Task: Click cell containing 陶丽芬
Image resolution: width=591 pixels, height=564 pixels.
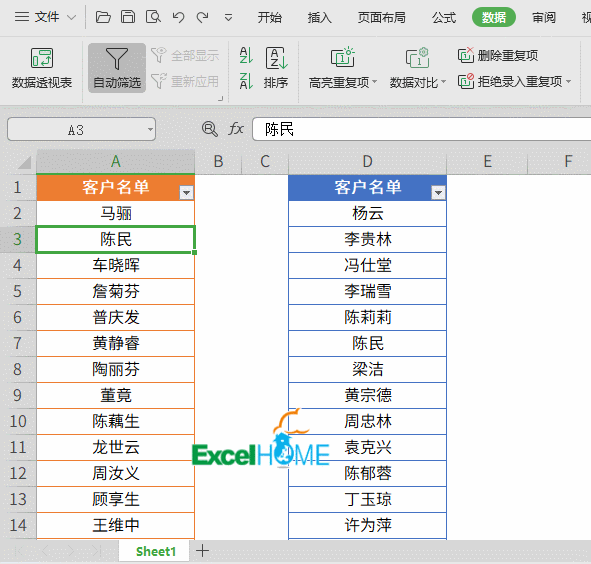Action: [x=116, y=369]
